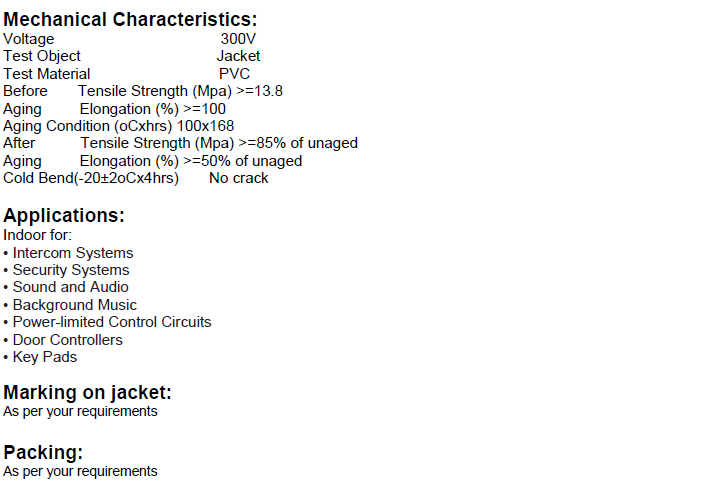Screen dimensions: 701x488
Task: Click Intercom Systems bullet item
Action: [68, 253]
